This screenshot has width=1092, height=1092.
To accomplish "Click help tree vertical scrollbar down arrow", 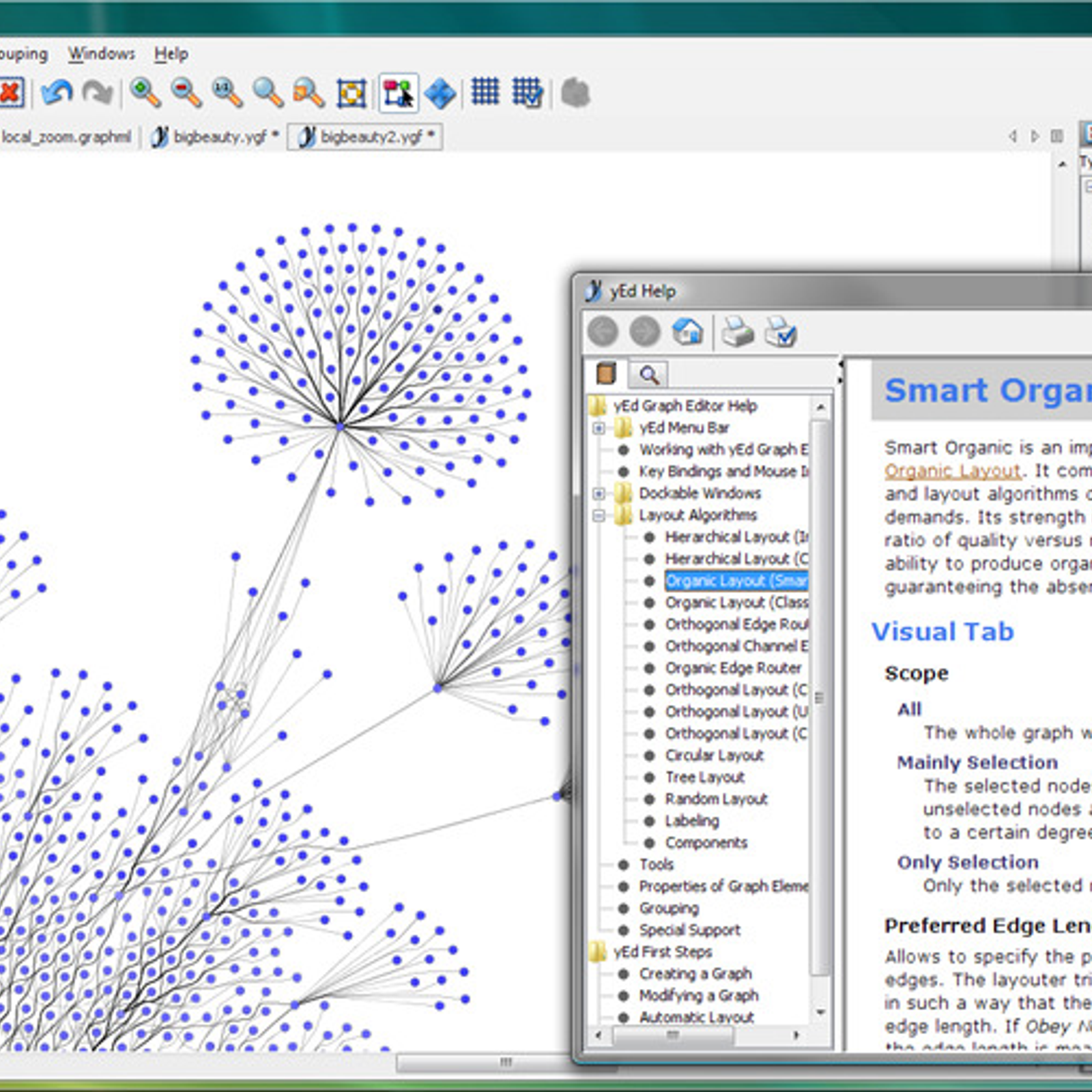I will [x=821, y=1012].
